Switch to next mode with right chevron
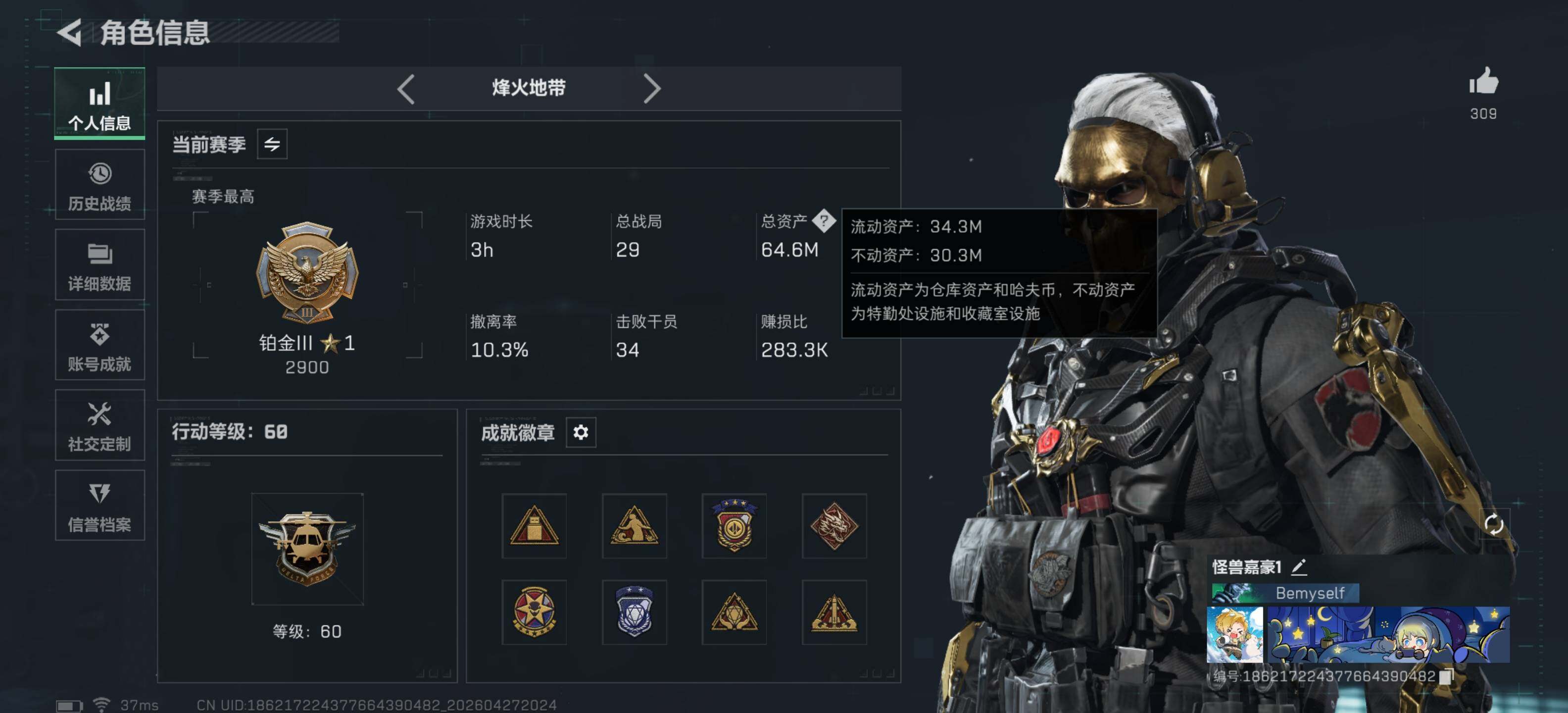The width and height of the screenshot is (1568, 713). [x=652, y=89]
